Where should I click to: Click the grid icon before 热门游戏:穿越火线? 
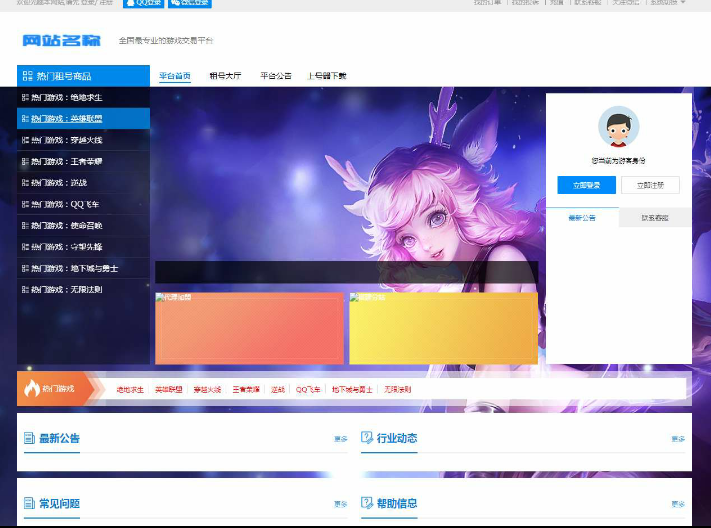coord(25,140)
